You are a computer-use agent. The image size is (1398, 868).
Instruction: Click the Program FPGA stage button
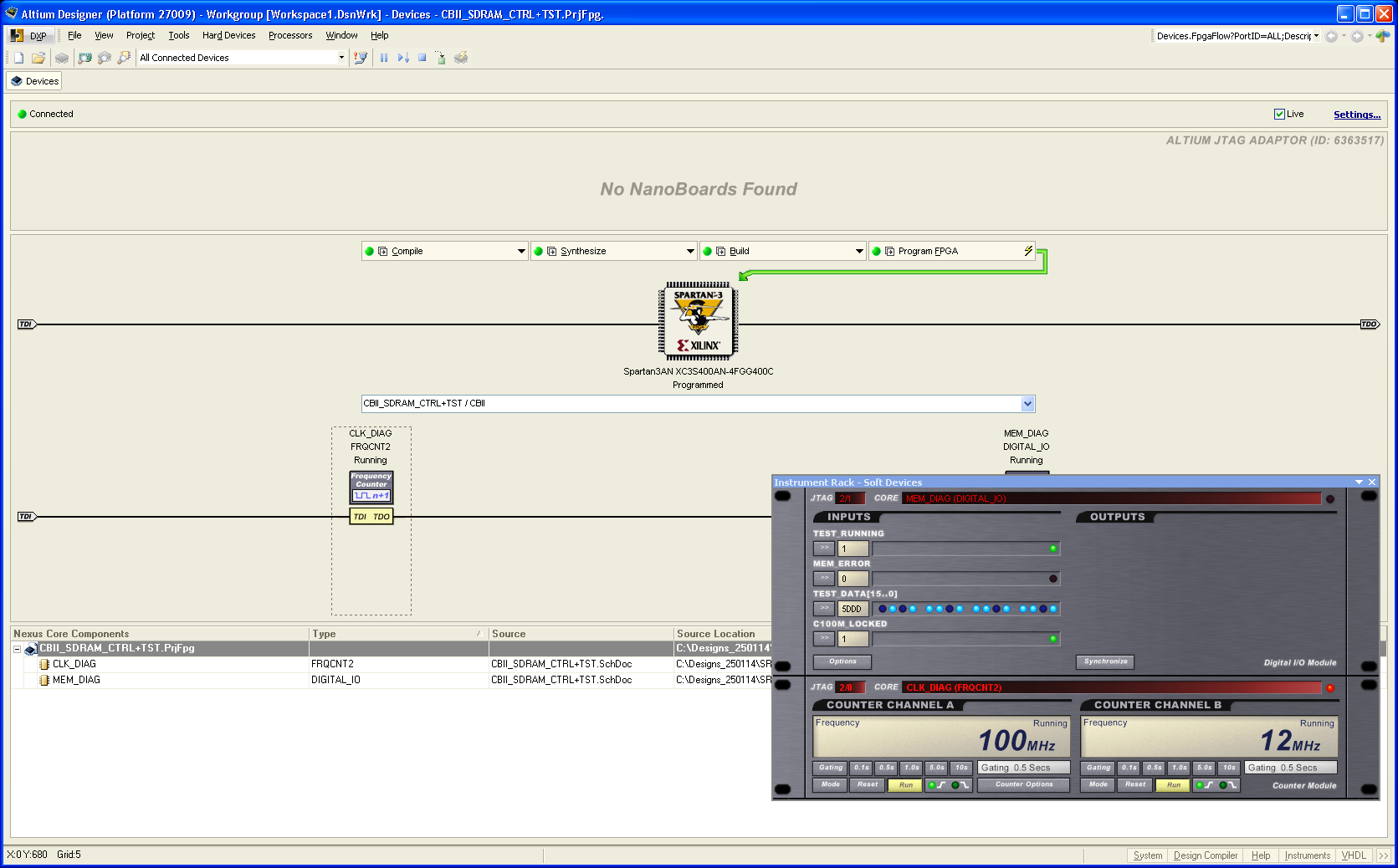[951, 251]
